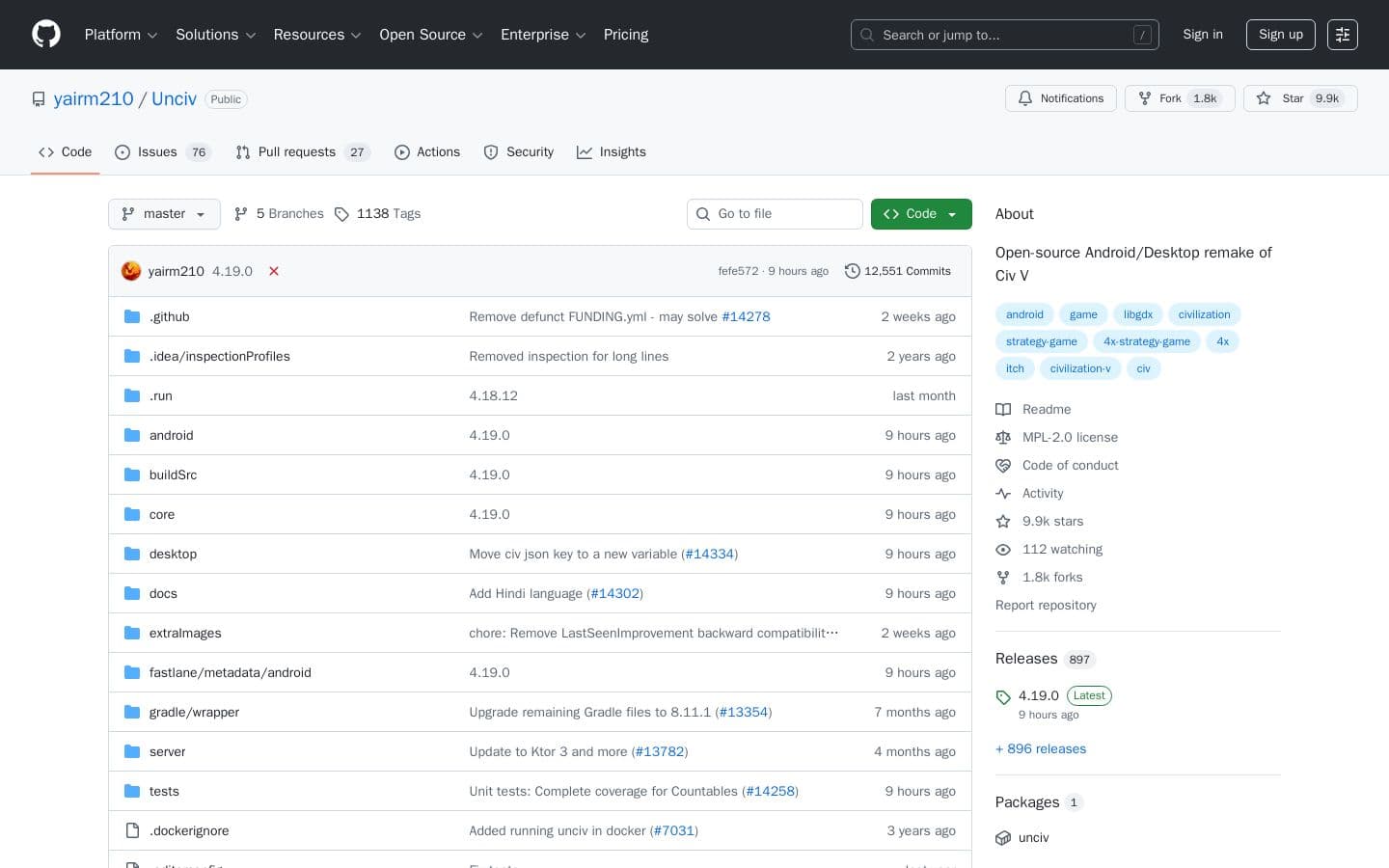Open the accessibility settings icon in header
Viewport: 1389px width, 868px height.
(x=1342, y=35)
